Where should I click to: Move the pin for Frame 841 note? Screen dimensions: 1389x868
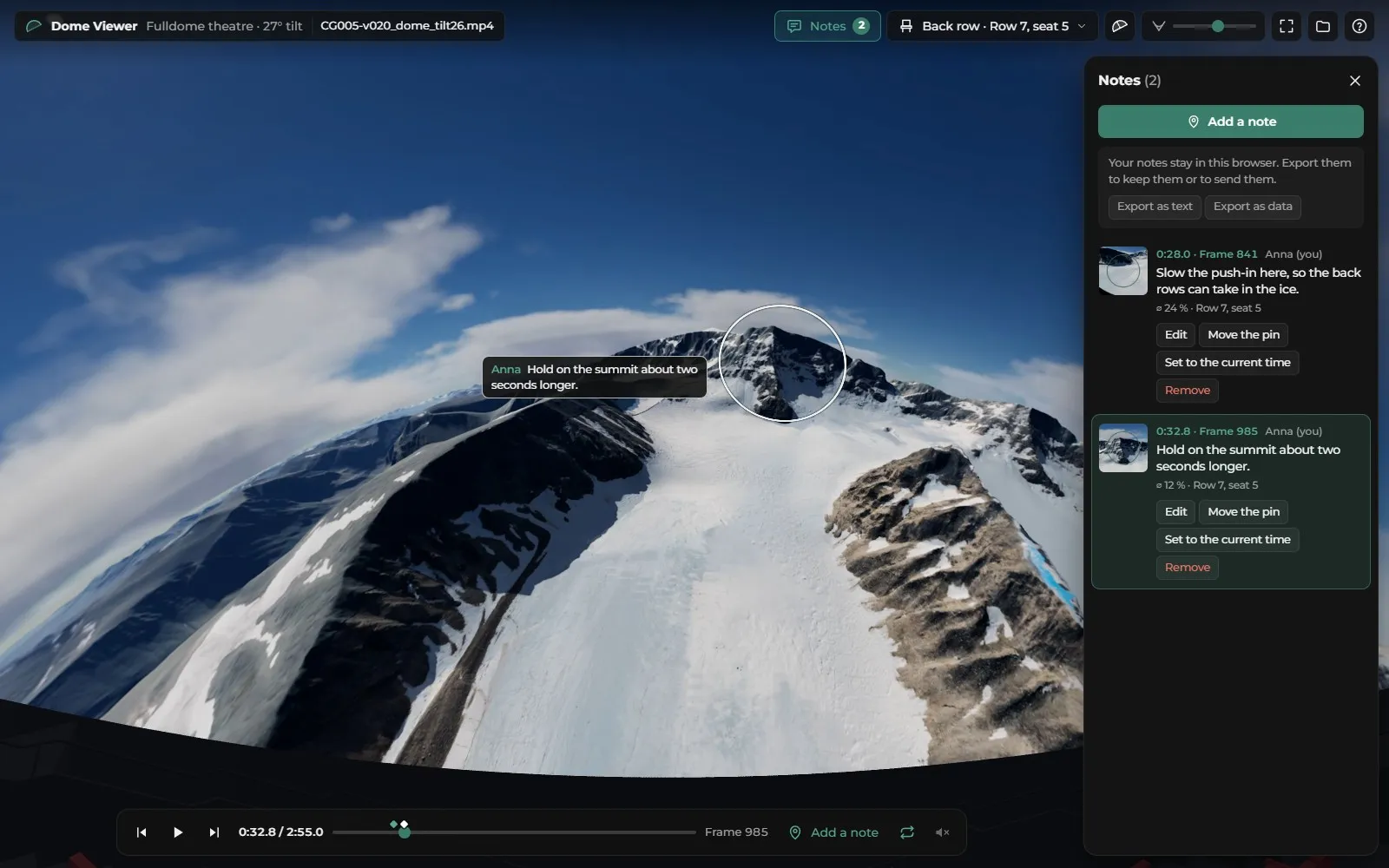[x=1243, y=335]
